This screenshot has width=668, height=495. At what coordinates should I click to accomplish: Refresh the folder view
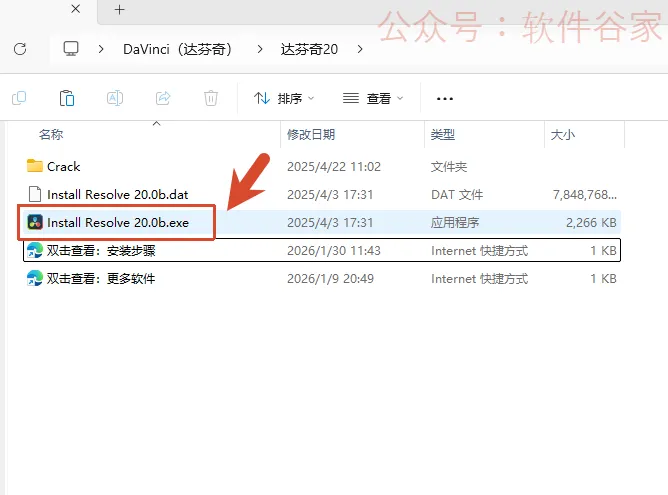(x=20, y=49)
